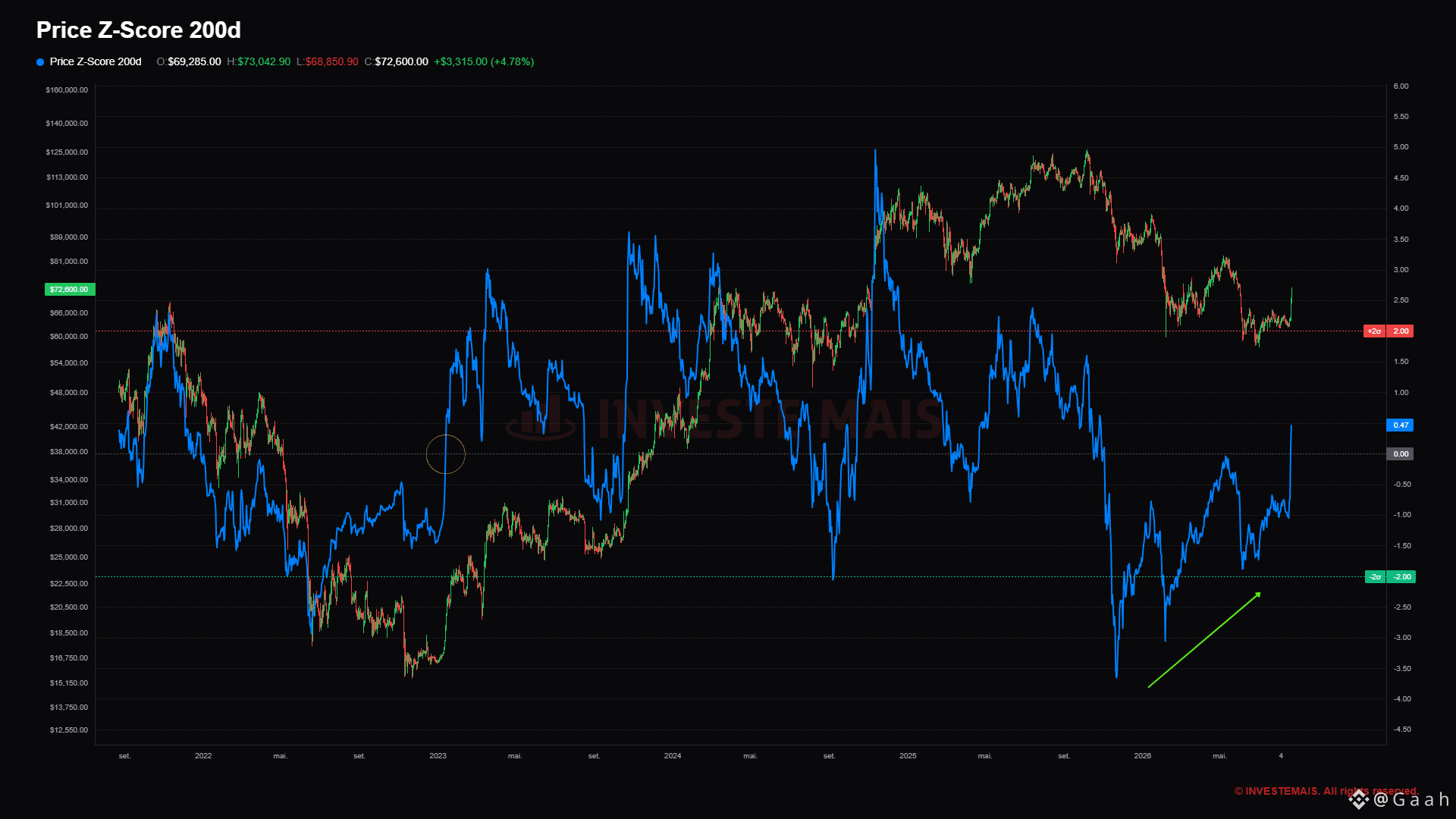
Task: Click the -1.00 Z-score axis label
Action: (1402, 514)
